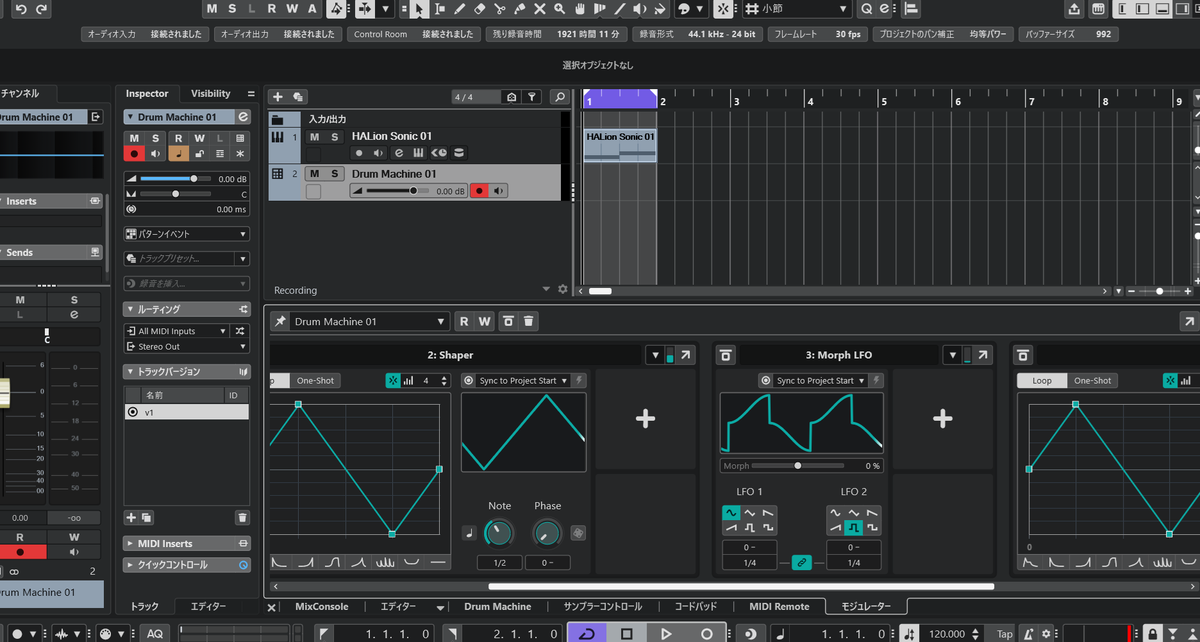This screenshot has height=642, width=1200.
Task: Select the Line tool
Action: click(x=620, y=9)
